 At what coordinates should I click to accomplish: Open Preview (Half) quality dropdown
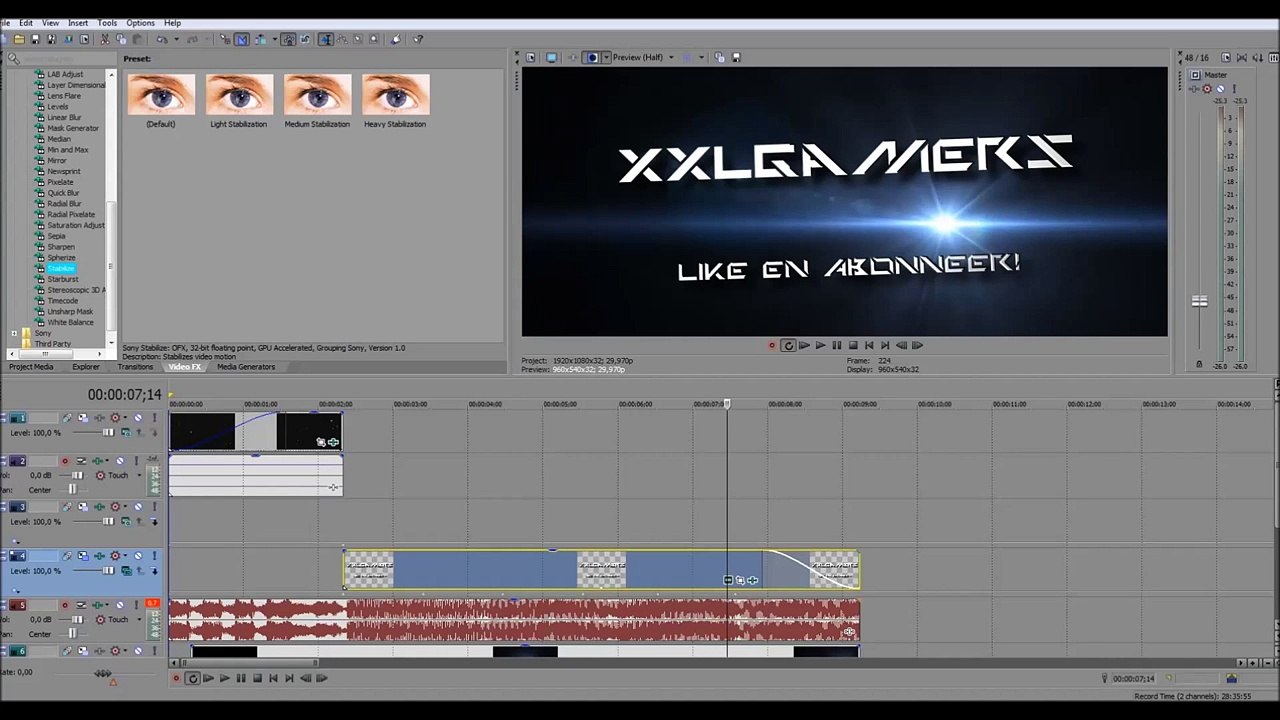[671, 58]
